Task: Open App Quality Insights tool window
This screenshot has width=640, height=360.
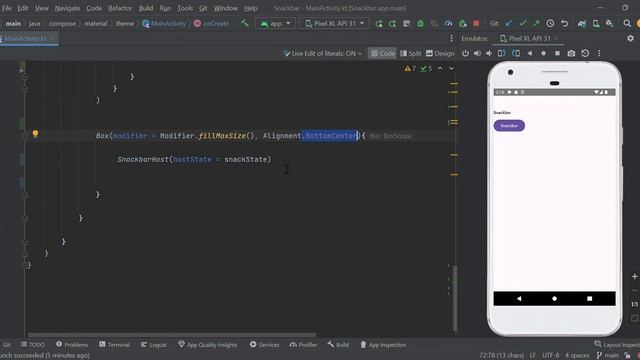Action: 208,345
